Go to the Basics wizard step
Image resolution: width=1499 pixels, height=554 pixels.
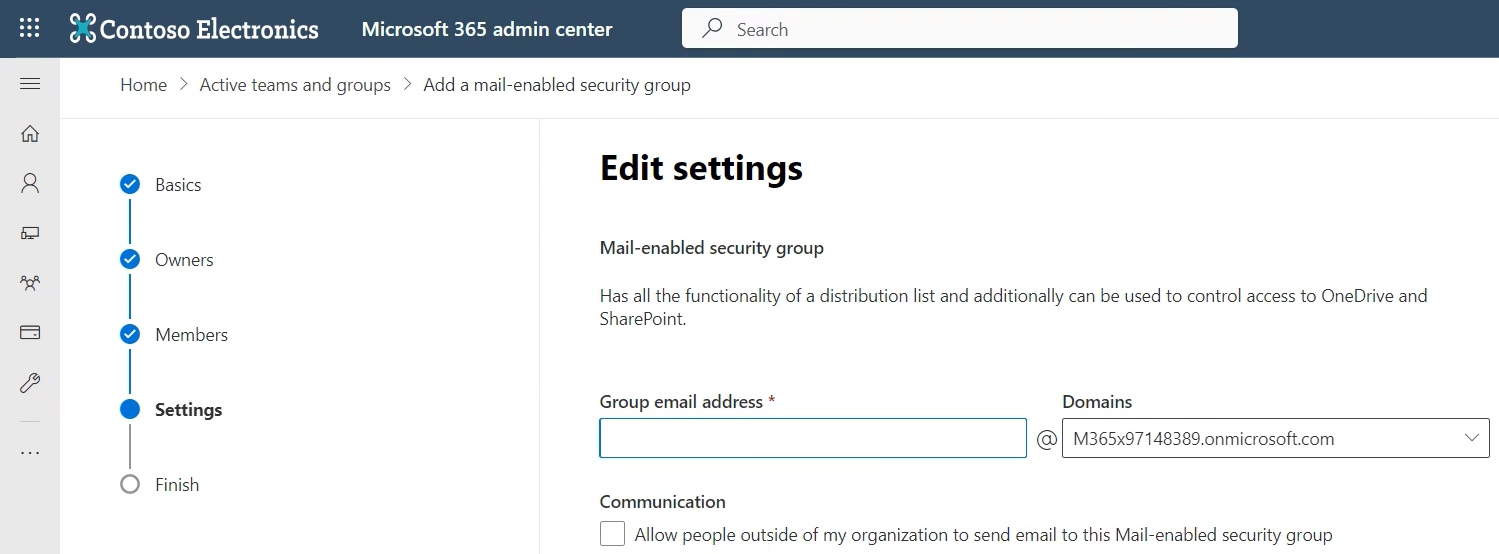coord(178,185)
